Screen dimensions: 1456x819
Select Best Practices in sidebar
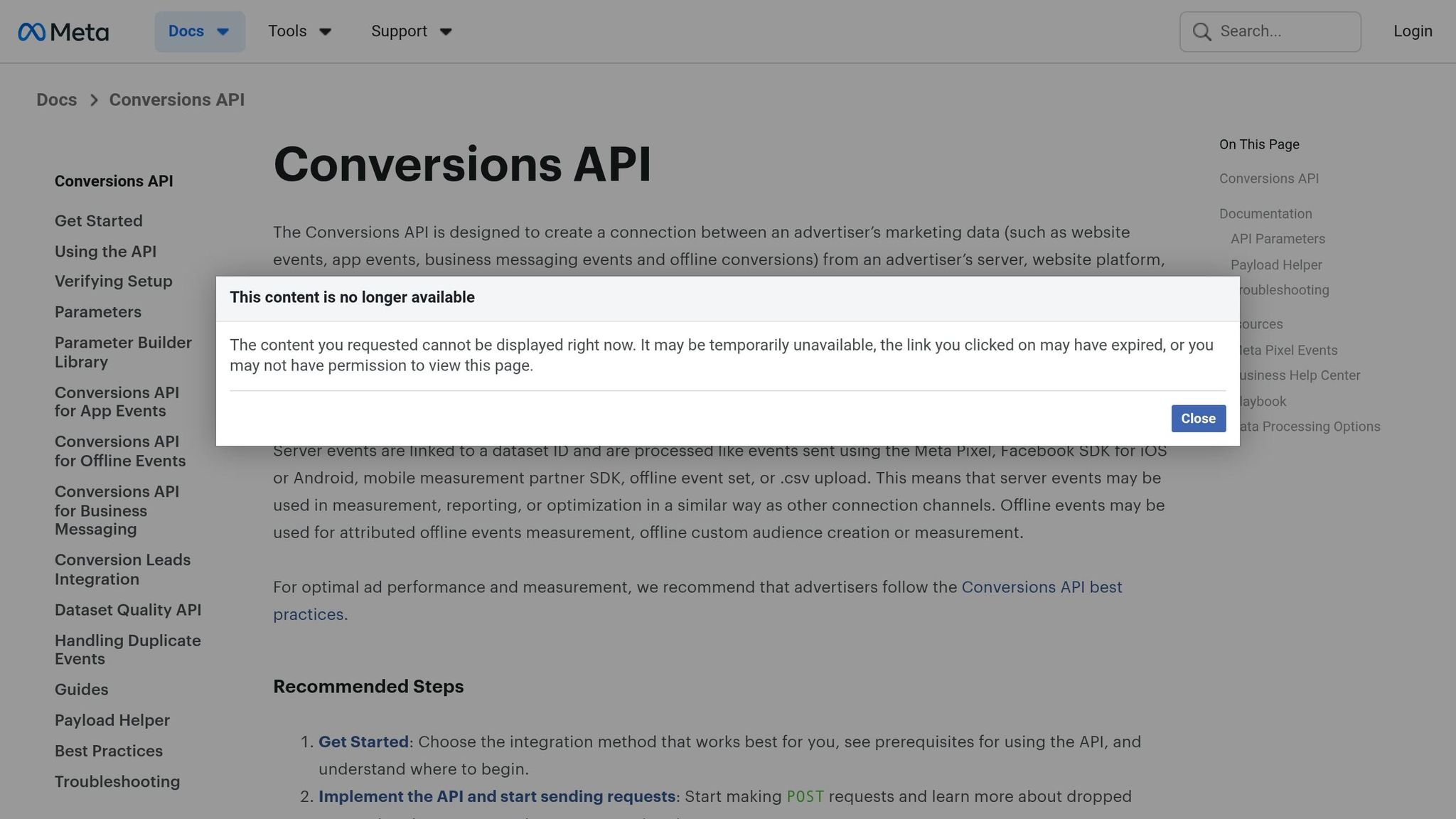(x=109, y=751)
